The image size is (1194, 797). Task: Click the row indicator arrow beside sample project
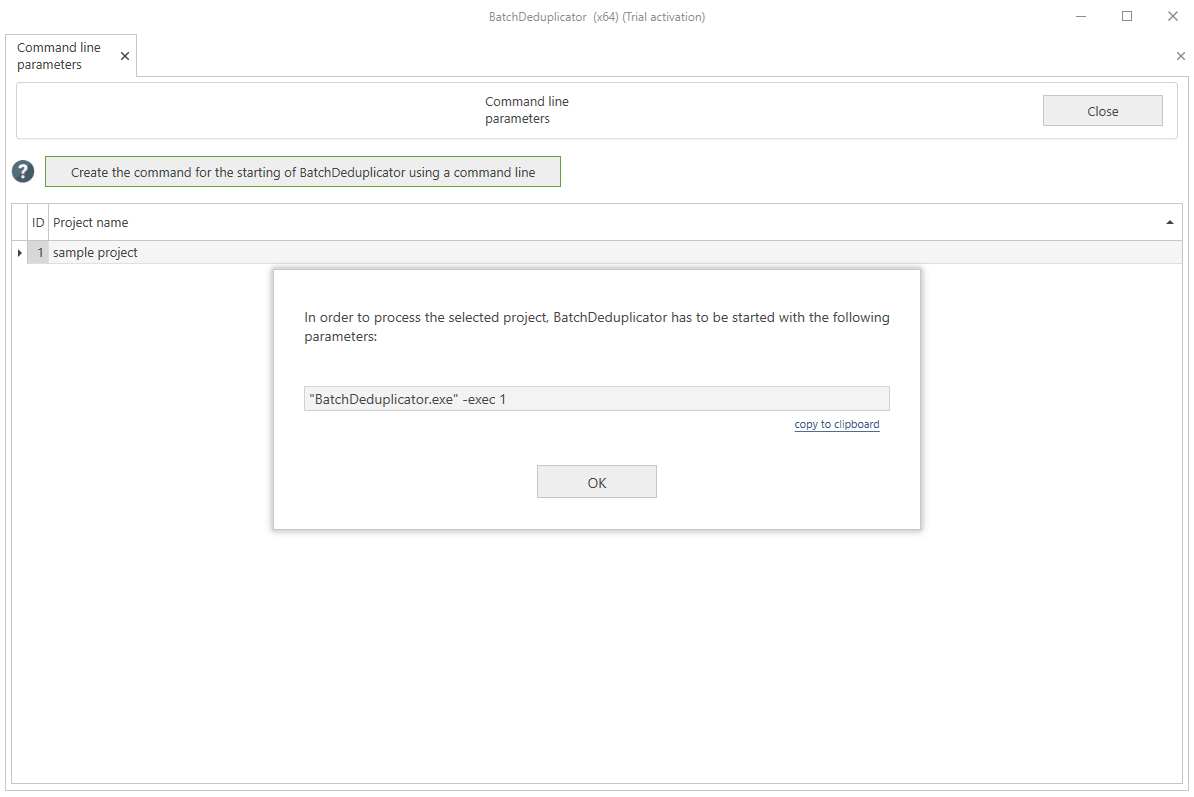20,253
